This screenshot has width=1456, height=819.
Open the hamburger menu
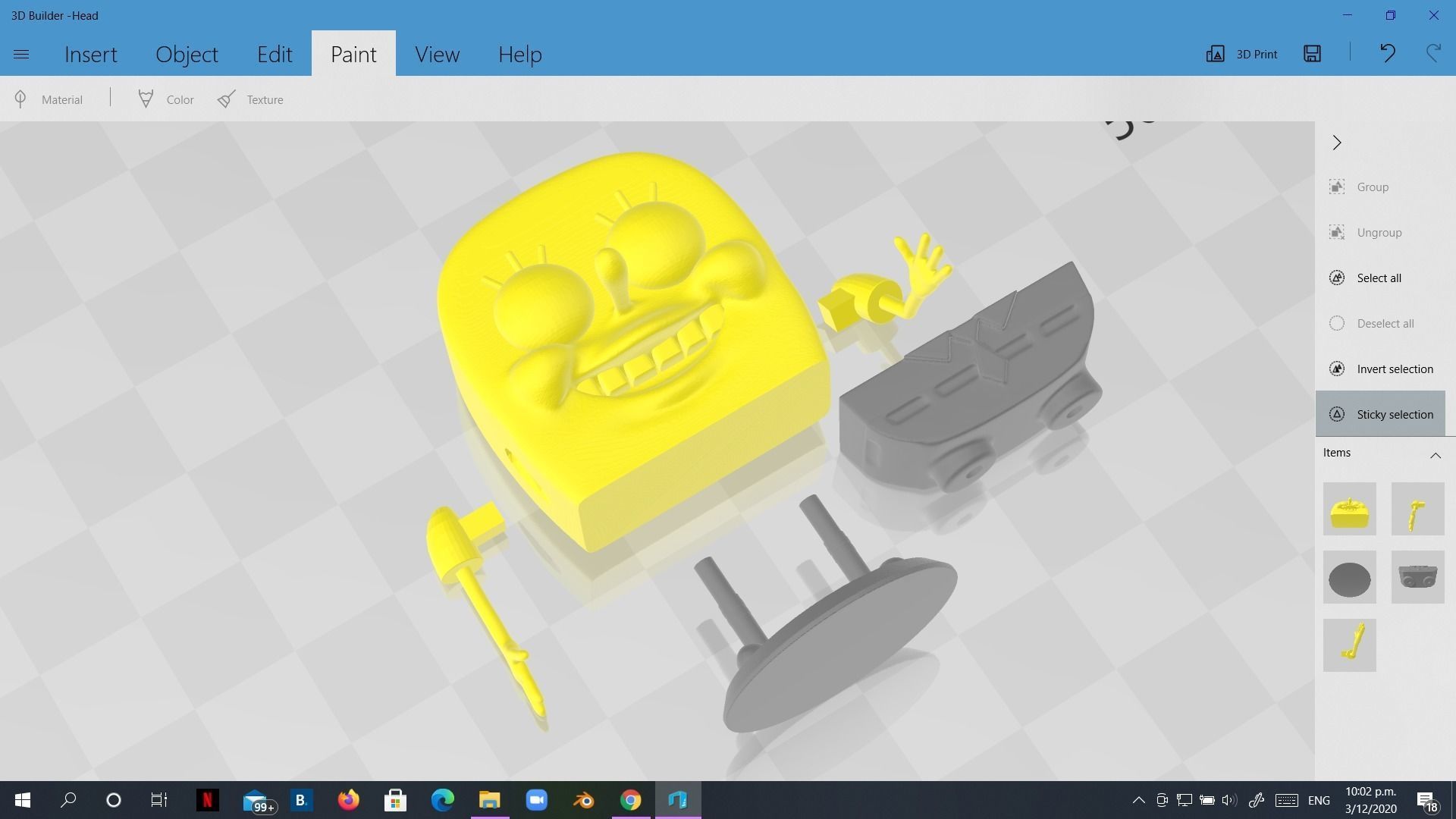[x=21, y=54]
